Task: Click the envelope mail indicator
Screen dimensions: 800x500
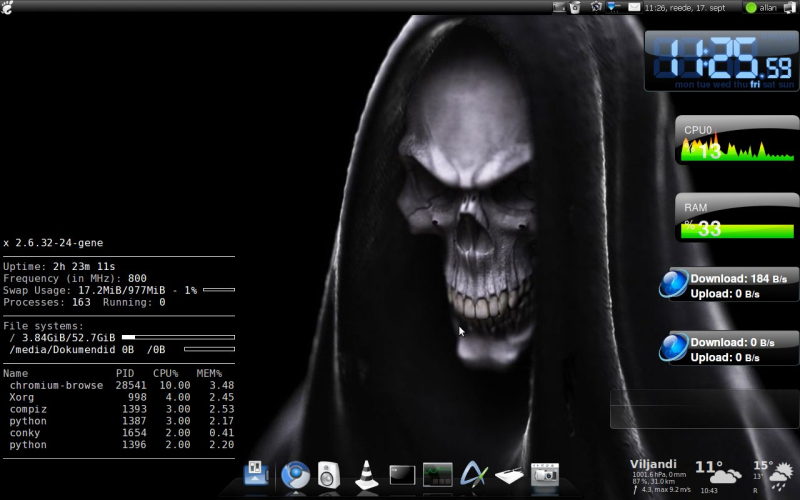Action: [x=634, y=7]
